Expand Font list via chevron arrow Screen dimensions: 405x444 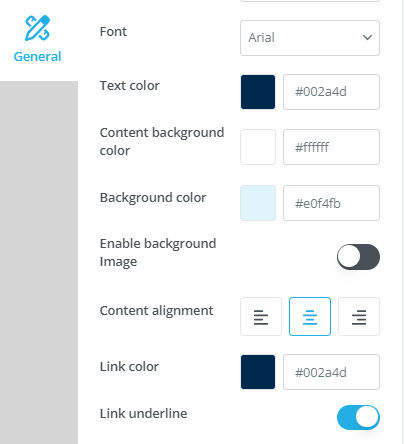tap(367, 37)
